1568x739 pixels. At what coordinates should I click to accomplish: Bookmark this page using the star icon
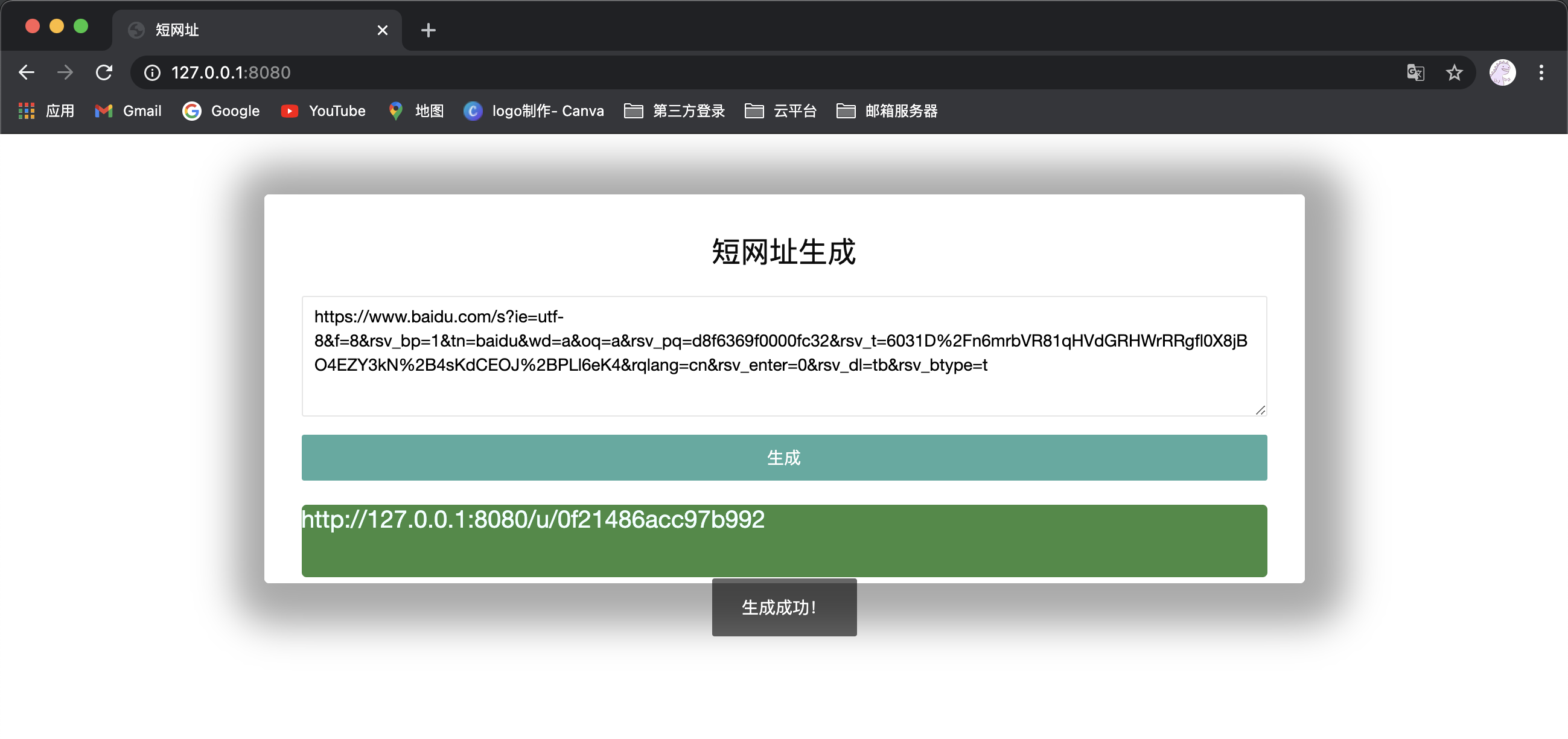click(1455, 72)
